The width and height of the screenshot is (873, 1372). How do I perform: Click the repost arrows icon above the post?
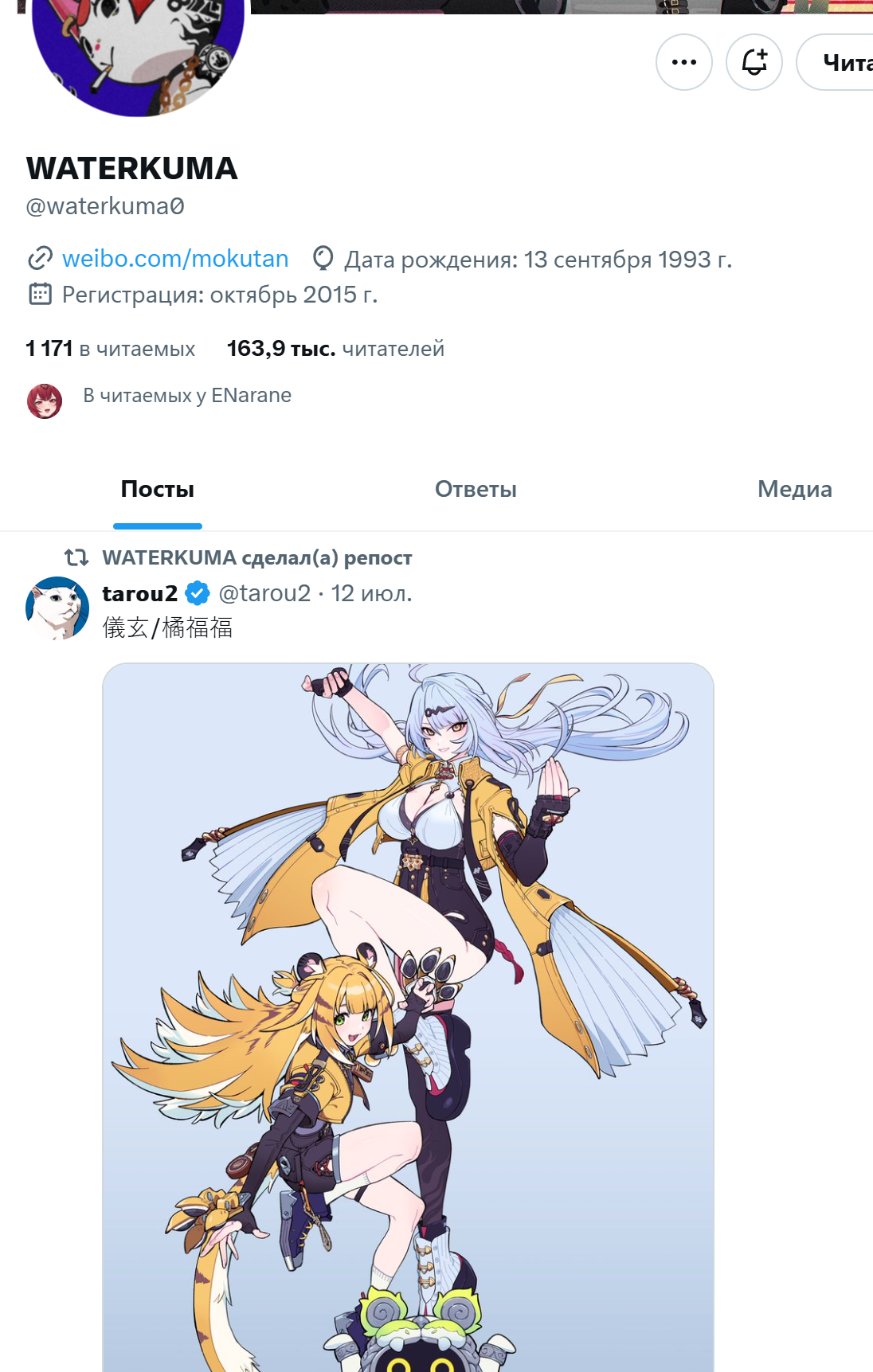76,557
